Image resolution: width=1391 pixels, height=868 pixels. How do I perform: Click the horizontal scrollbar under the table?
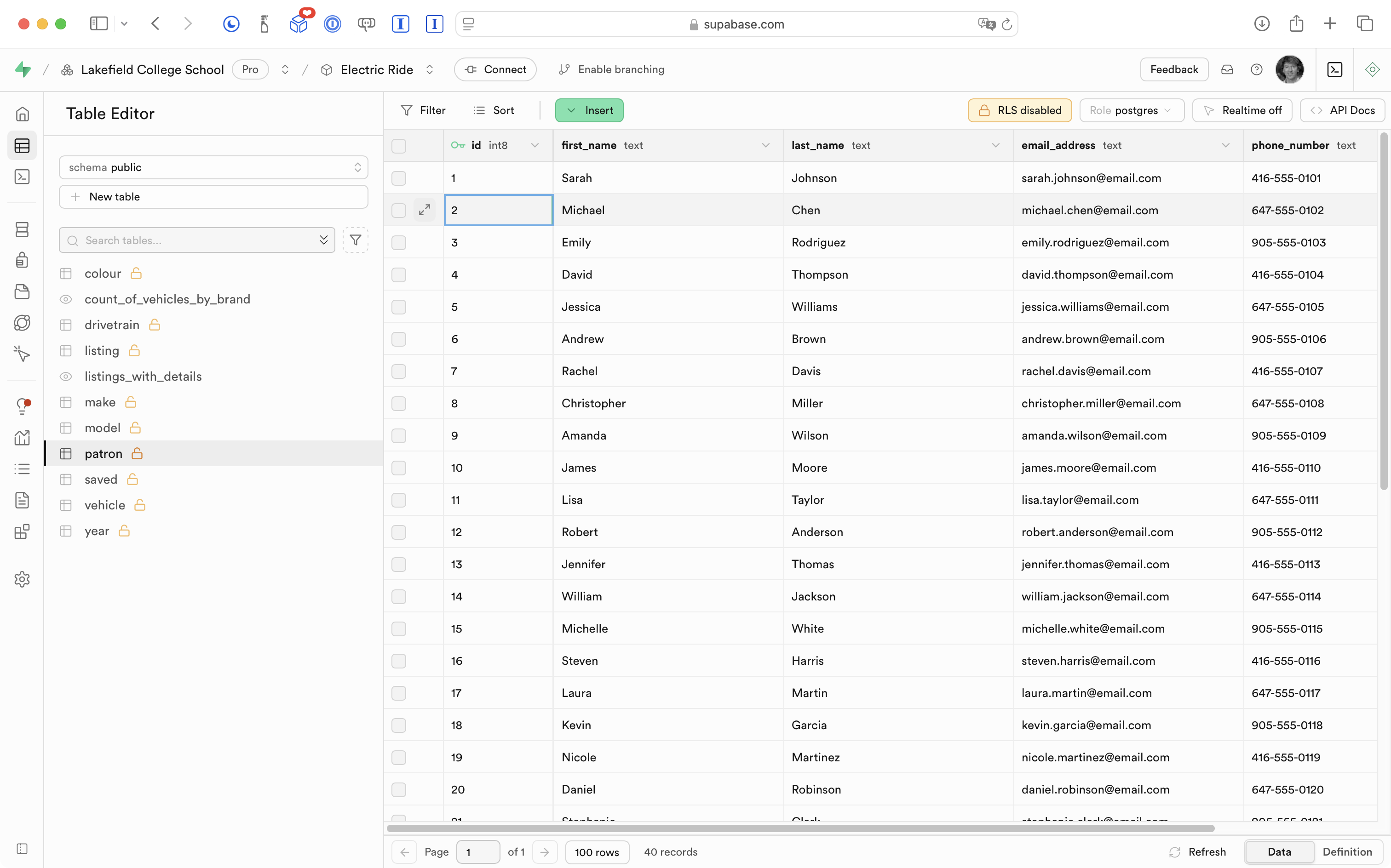(800, 828)
